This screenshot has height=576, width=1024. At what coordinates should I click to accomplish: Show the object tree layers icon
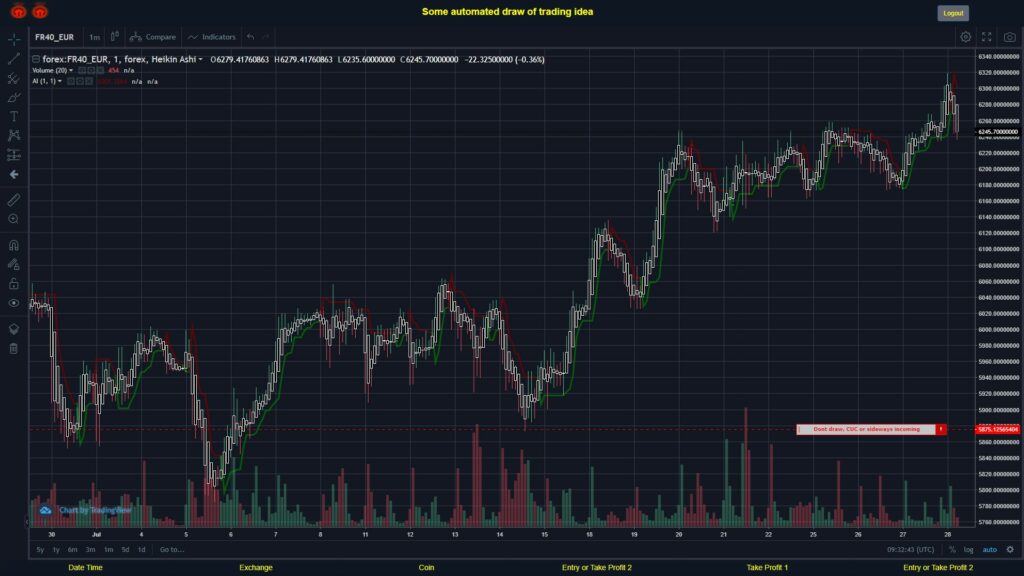[14, 328]
